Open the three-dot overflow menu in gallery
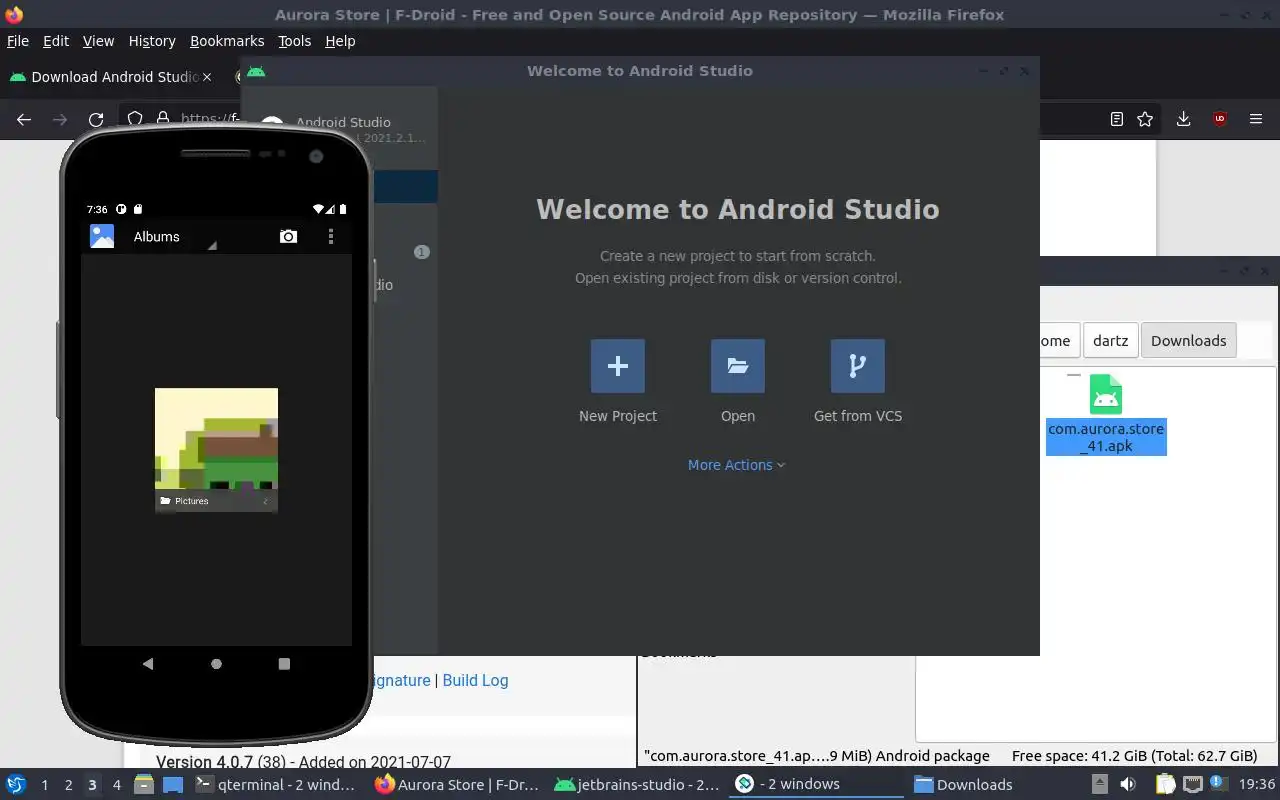The height and width of the screenshot is (800, 1280). click(331, 237)
